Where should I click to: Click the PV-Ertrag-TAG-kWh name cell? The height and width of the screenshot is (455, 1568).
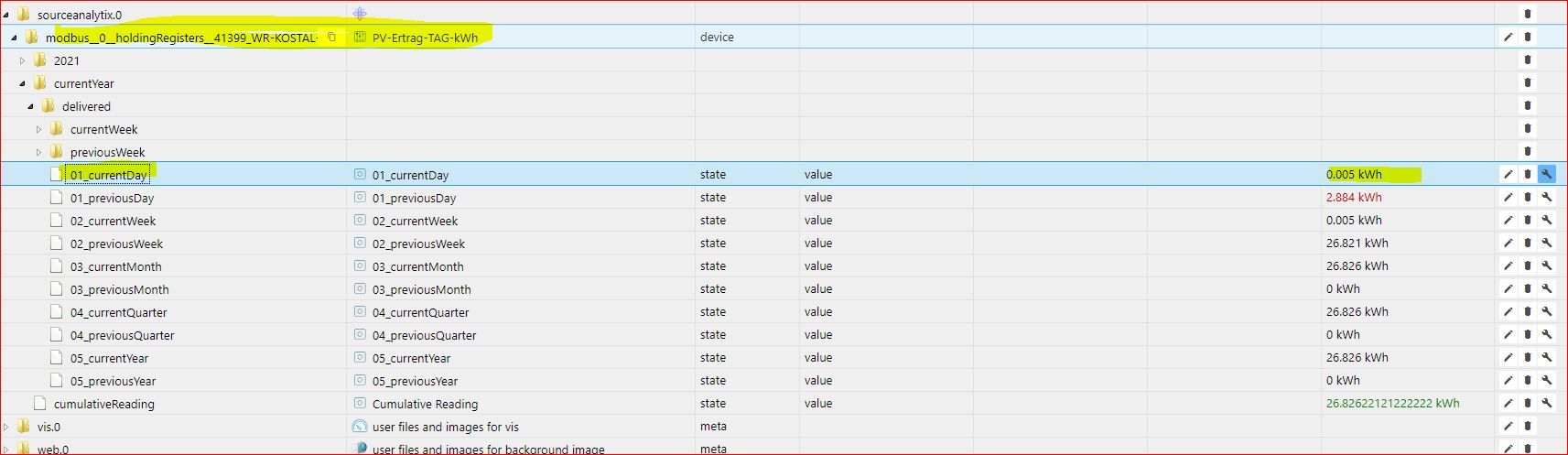tap(425, 38)
